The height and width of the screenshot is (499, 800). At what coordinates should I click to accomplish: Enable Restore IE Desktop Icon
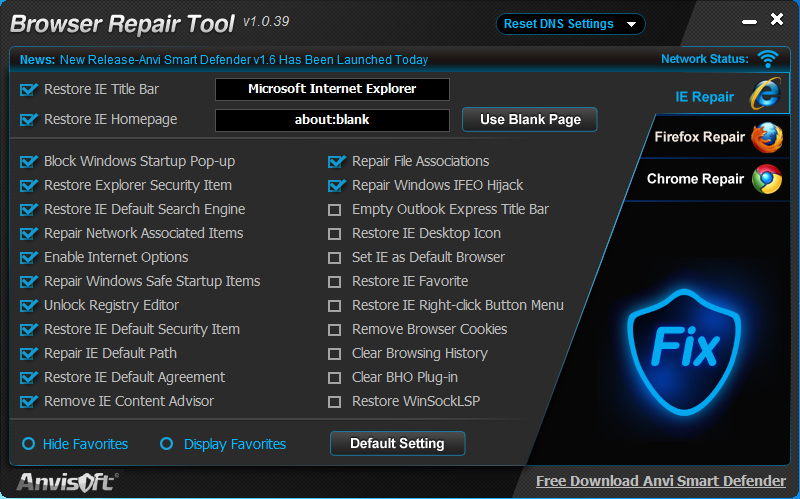(x=334, y=234)
